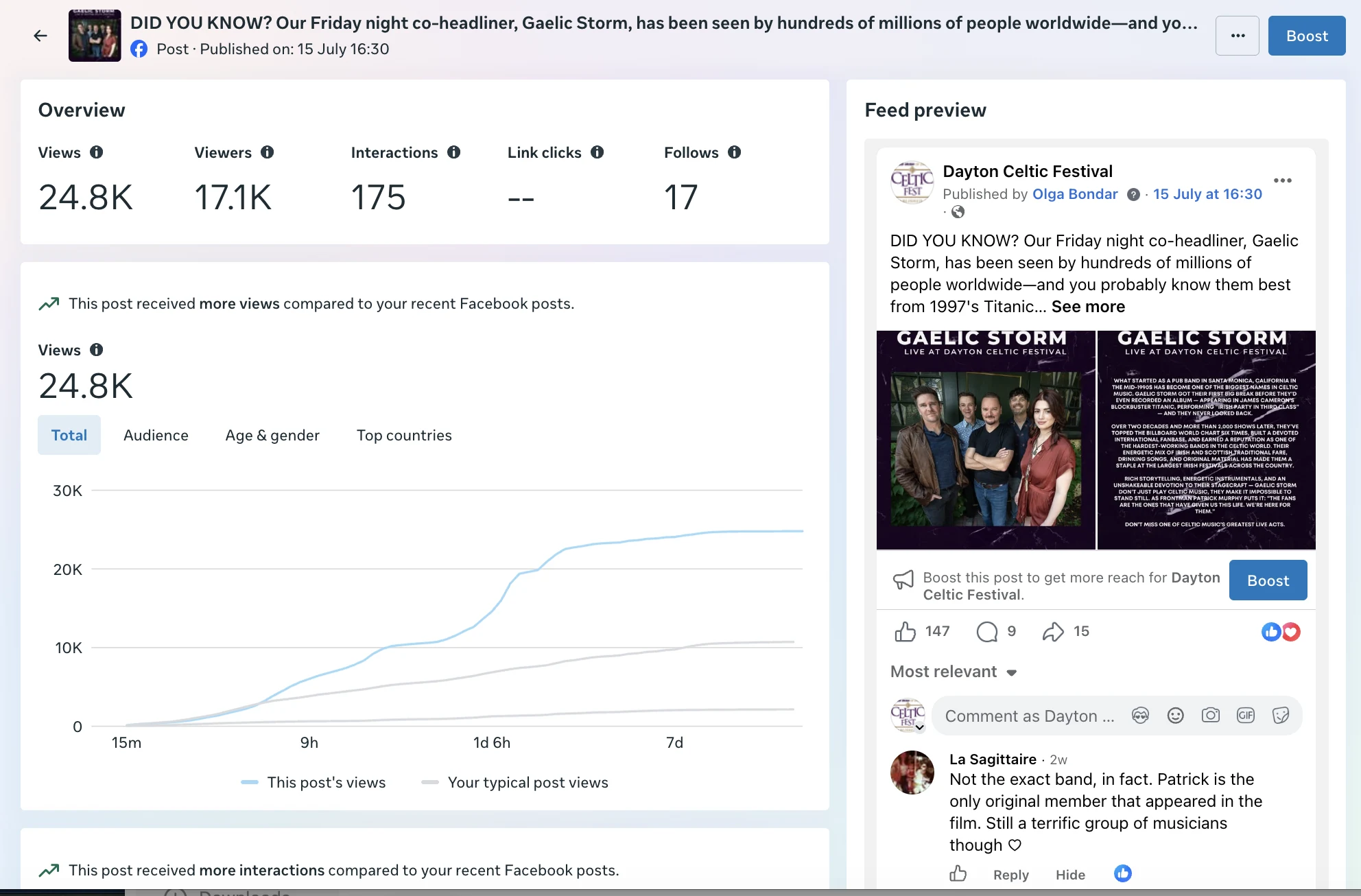Open the avatar sticker icon in comment box

[x=1140, y=716]
